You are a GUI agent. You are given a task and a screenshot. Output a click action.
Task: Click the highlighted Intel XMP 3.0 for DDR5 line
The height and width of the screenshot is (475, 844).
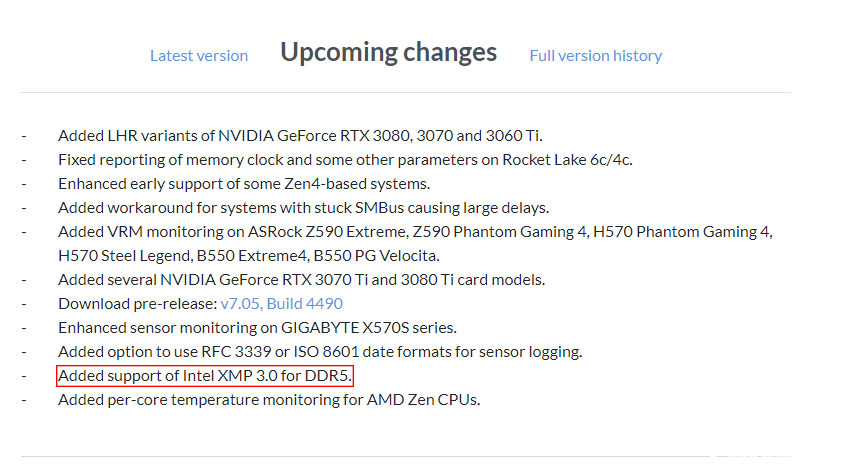pos(205,376)
